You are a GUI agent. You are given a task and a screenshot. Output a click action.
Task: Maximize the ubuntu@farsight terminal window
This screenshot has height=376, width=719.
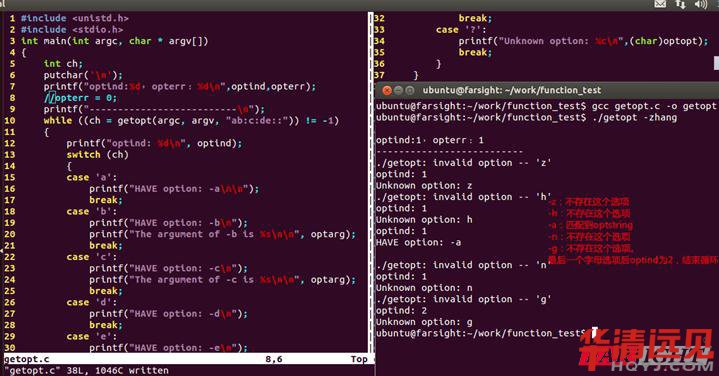click(409, 90)
